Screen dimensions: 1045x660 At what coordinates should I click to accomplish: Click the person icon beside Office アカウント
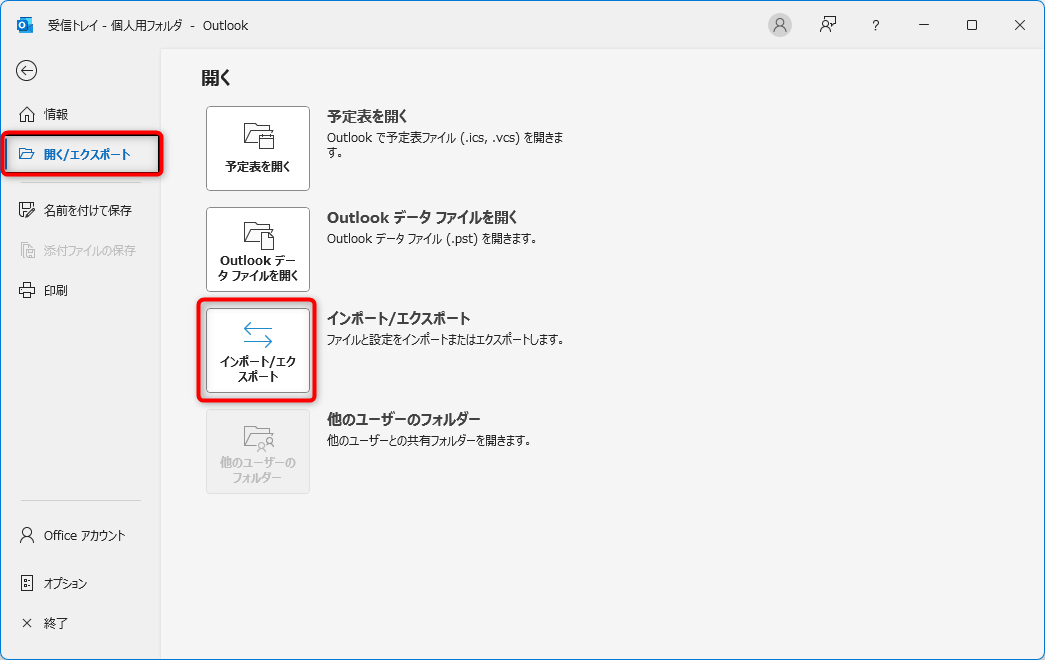coord(27,535)
